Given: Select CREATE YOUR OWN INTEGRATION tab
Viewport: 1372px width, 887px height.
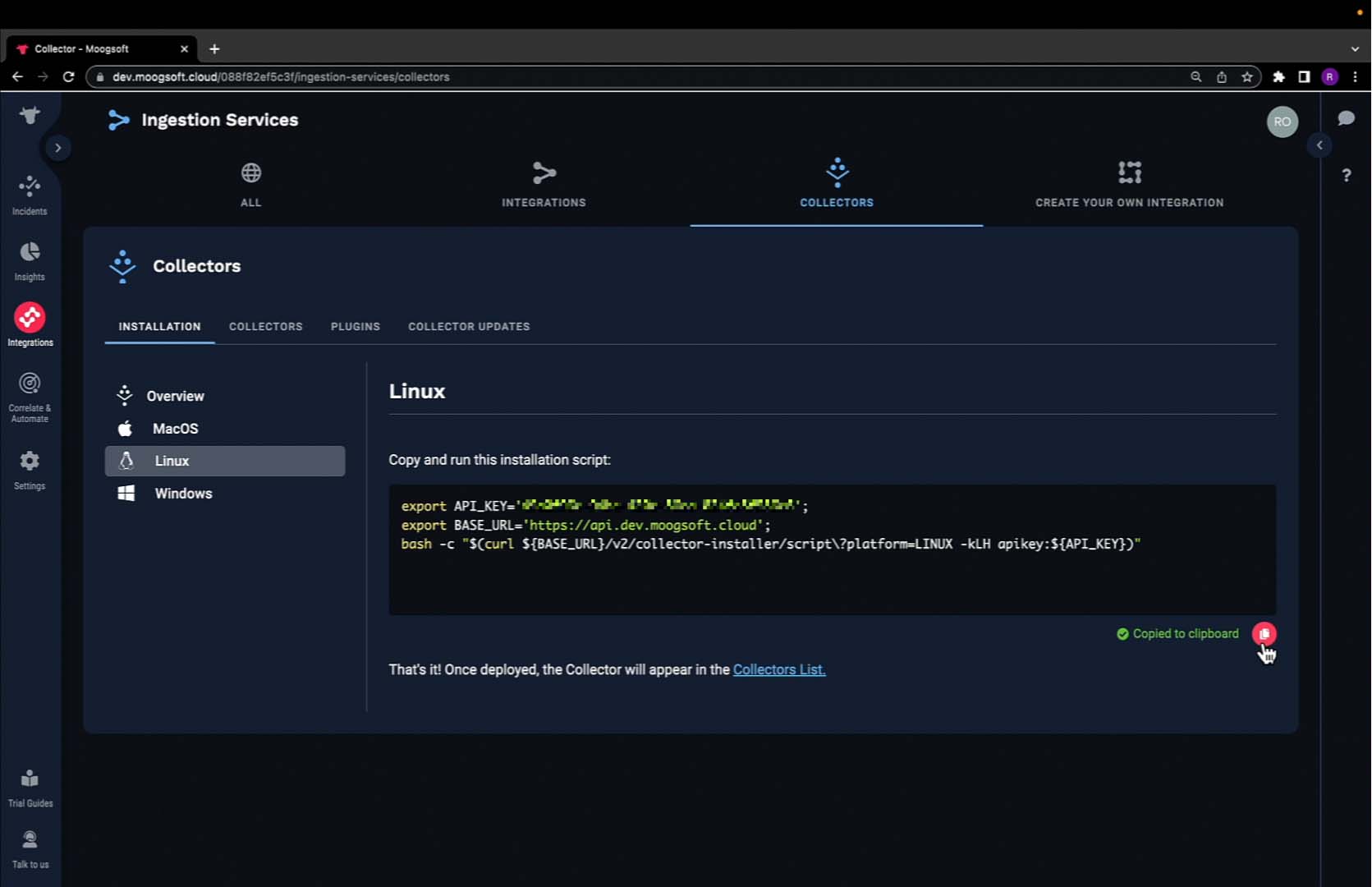Looking at the screenshot, I should coord(1129,186).
